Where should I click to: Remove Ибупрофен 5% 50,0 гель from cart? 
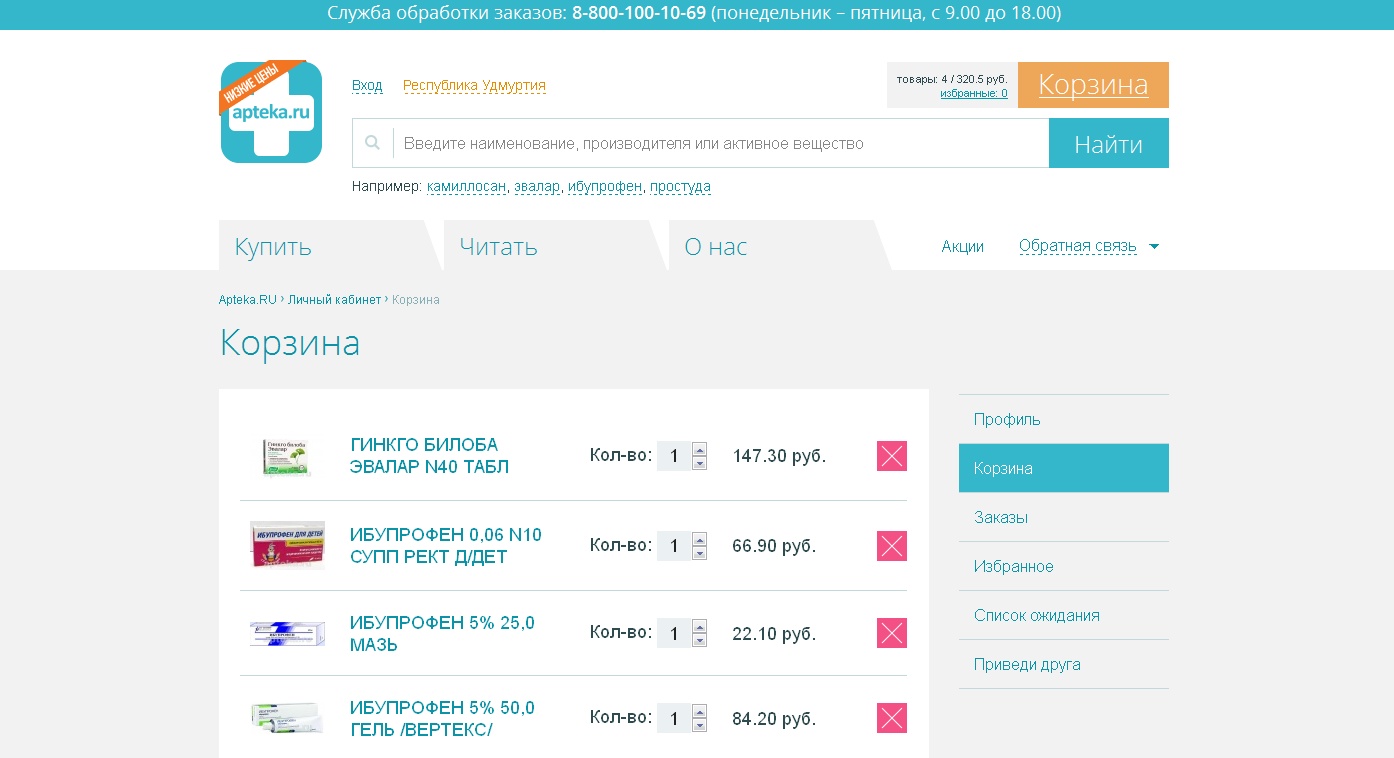click(892, 718)
